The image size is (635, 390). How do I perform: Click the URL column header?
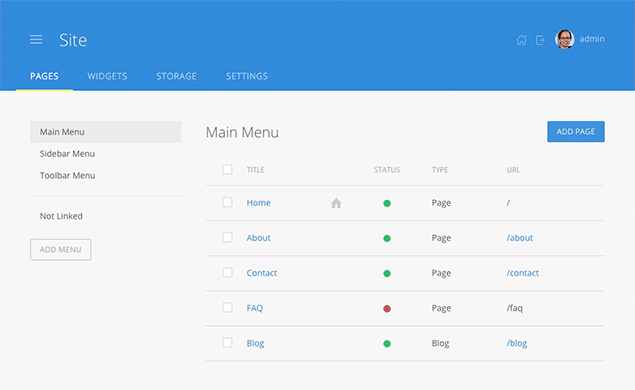[x=513, y=170]
